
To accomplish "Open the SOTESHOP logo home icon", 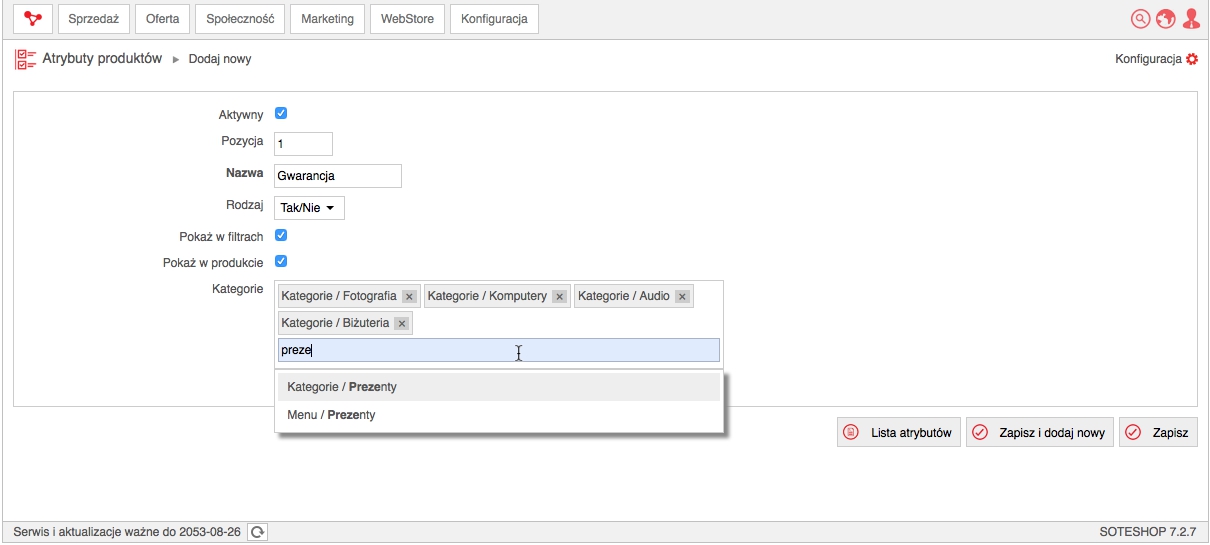I will [x=33, y=19].
